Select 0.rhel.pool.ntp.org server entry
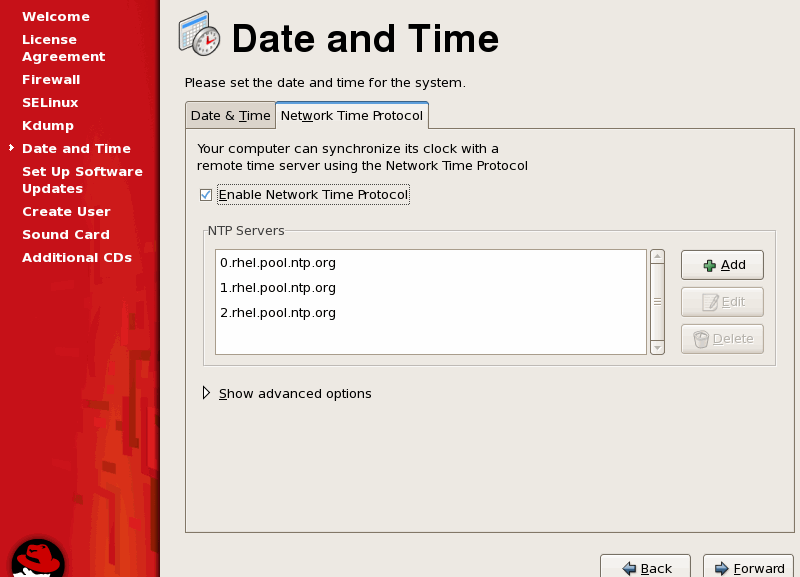Screen dimensions: 800x577 tap(278, 263)
